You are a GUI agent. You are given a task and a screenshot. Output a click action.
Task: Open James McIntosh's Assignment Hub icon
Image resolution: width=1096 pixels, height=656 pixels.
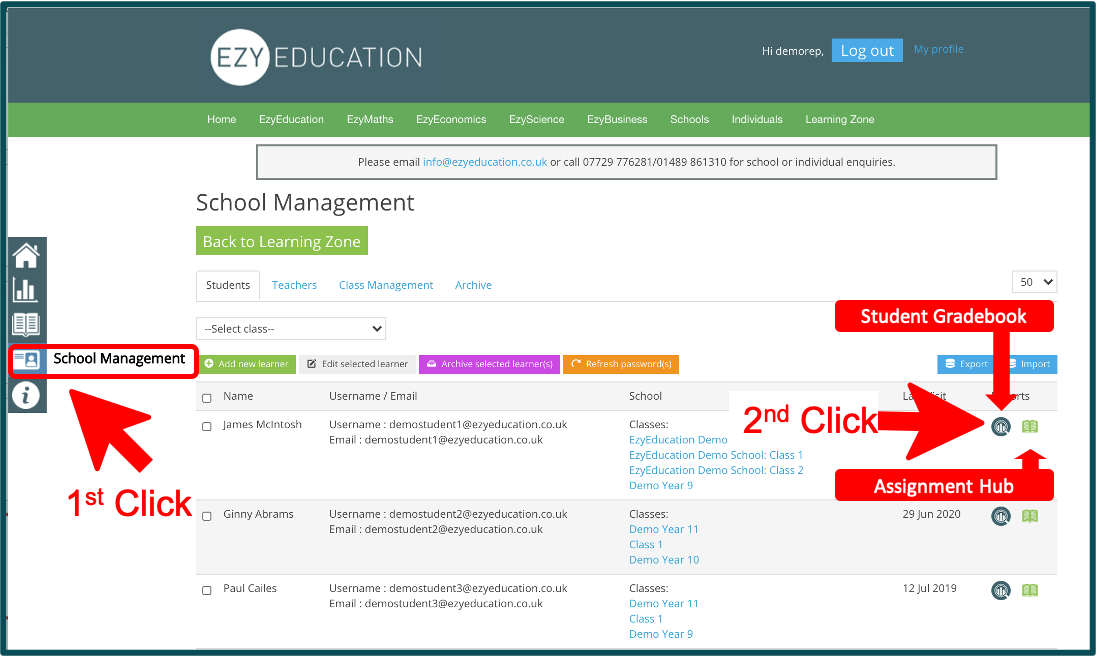pos(1030,426)
